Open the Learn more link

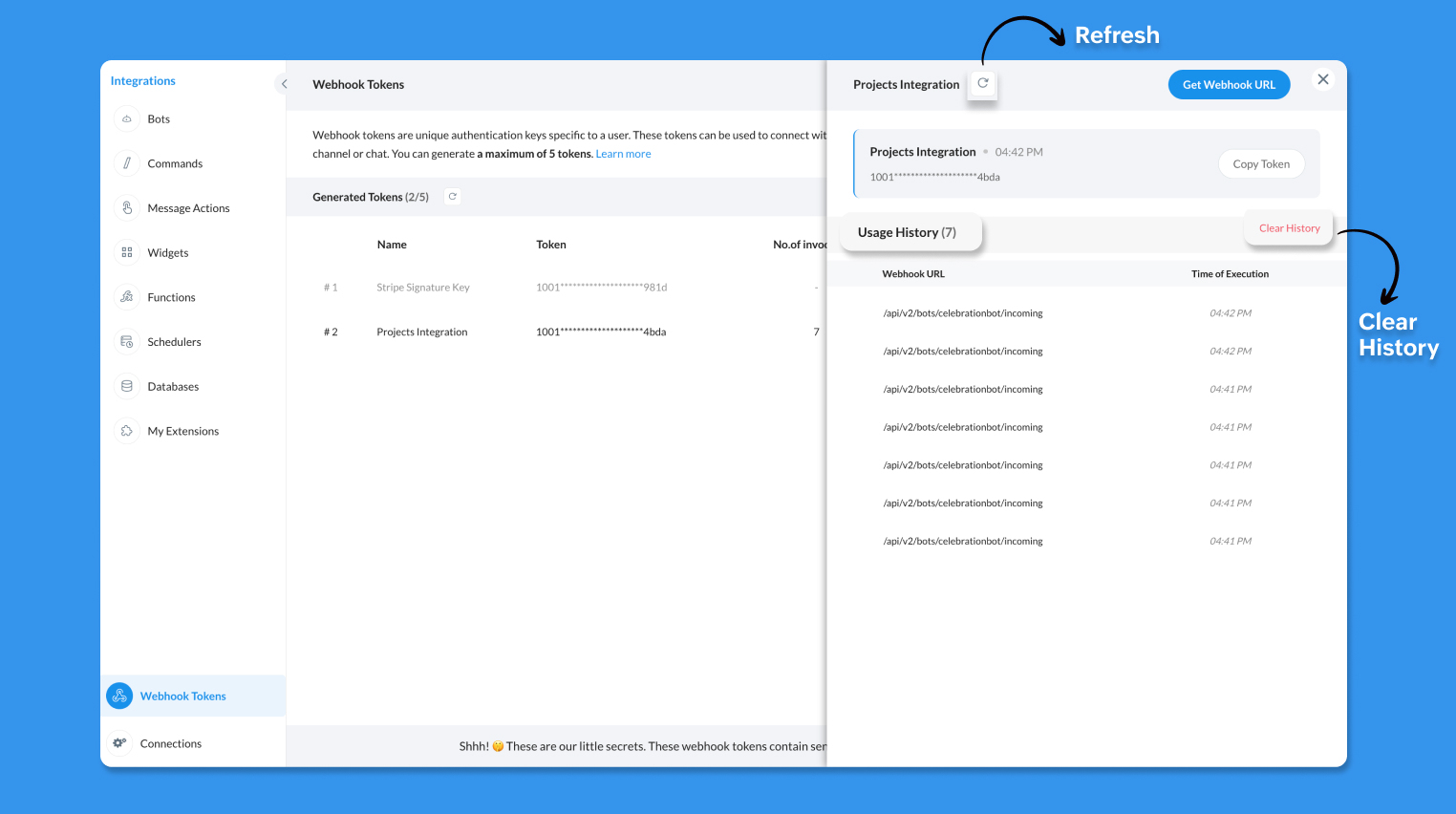point(623,154)
